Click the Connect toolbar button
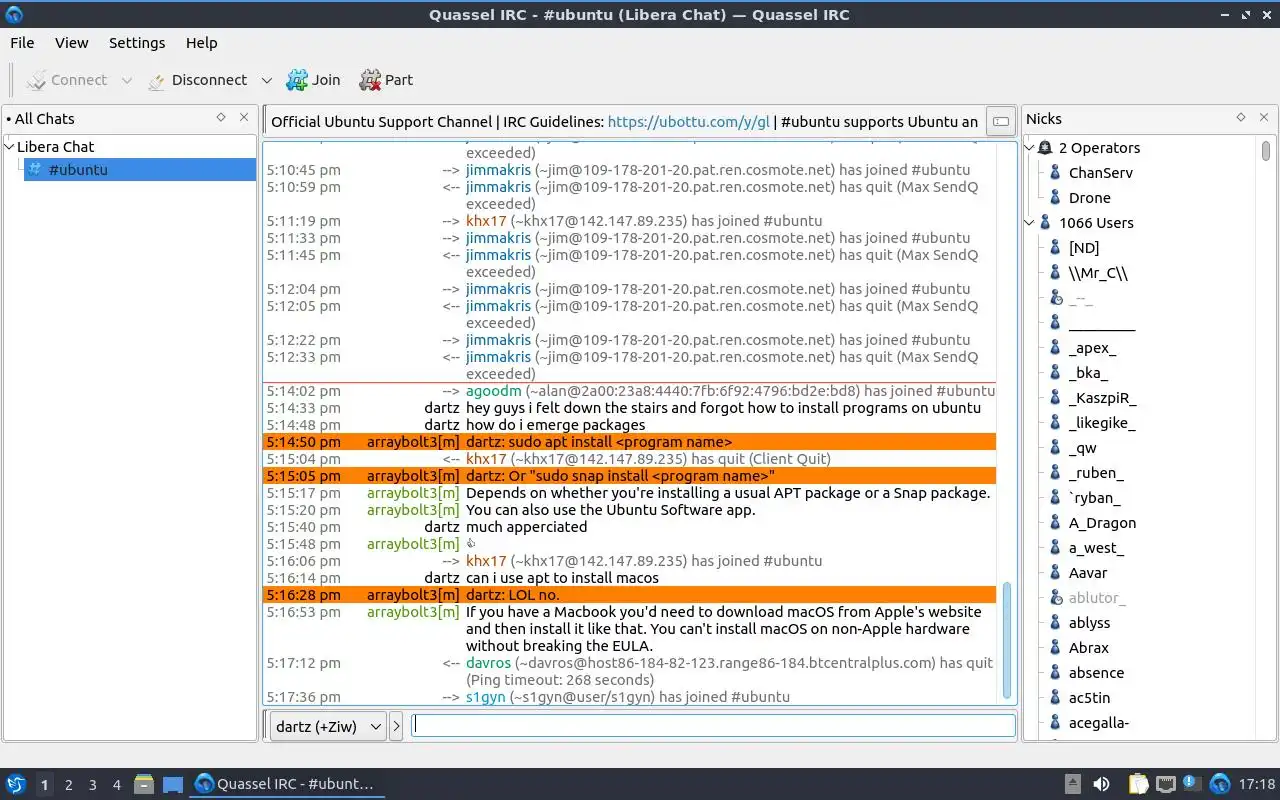1280x800 pixels. [66, 80]
